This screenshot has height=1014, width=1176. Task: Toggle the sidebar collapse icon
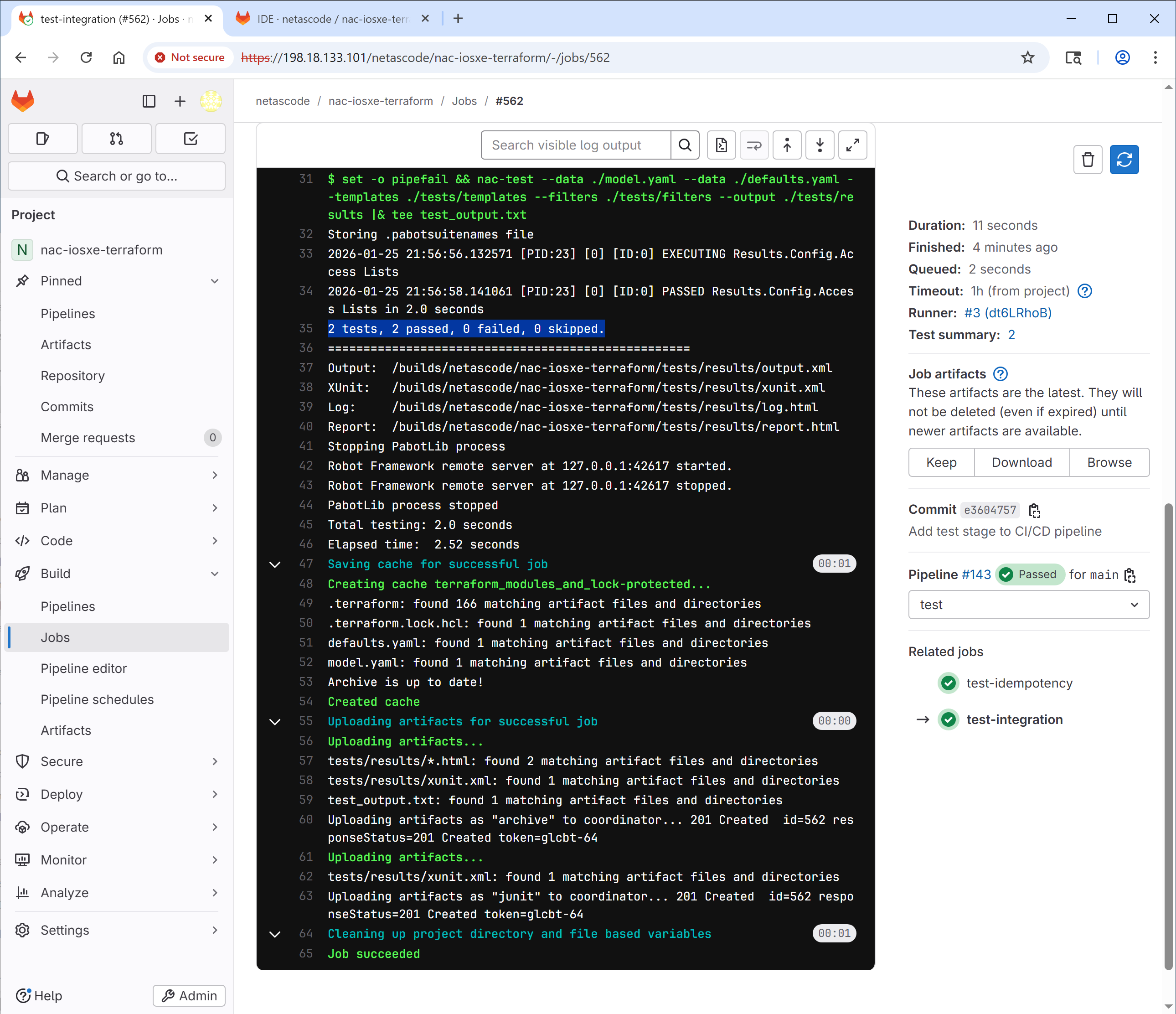click(149, 101)
